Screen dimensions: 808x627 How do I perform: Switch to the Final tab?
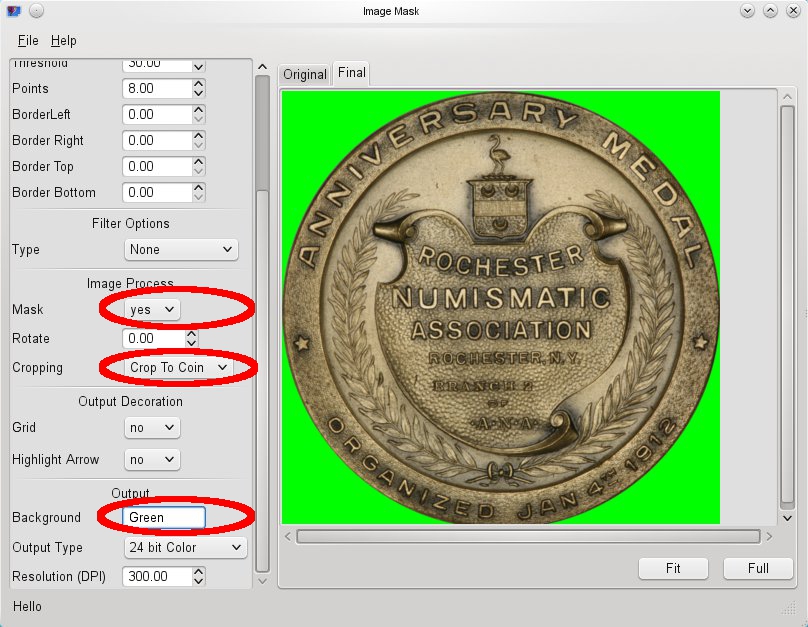click(x=351, y=73)
